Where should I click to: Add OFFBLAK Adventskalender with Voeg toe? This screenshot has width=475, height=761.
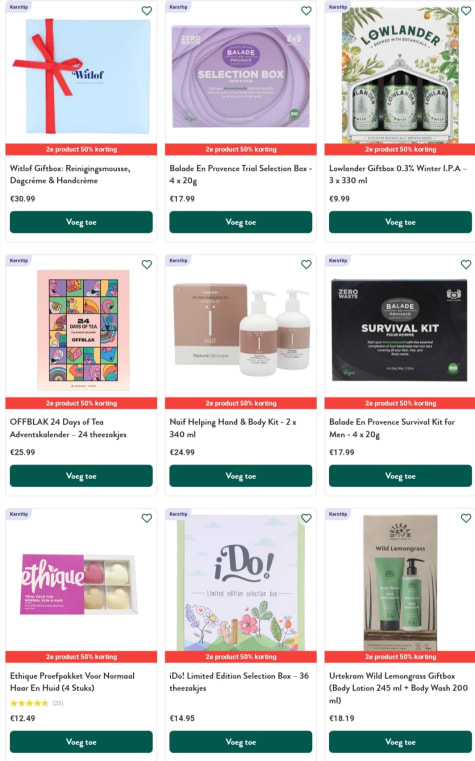click(81, 476)
